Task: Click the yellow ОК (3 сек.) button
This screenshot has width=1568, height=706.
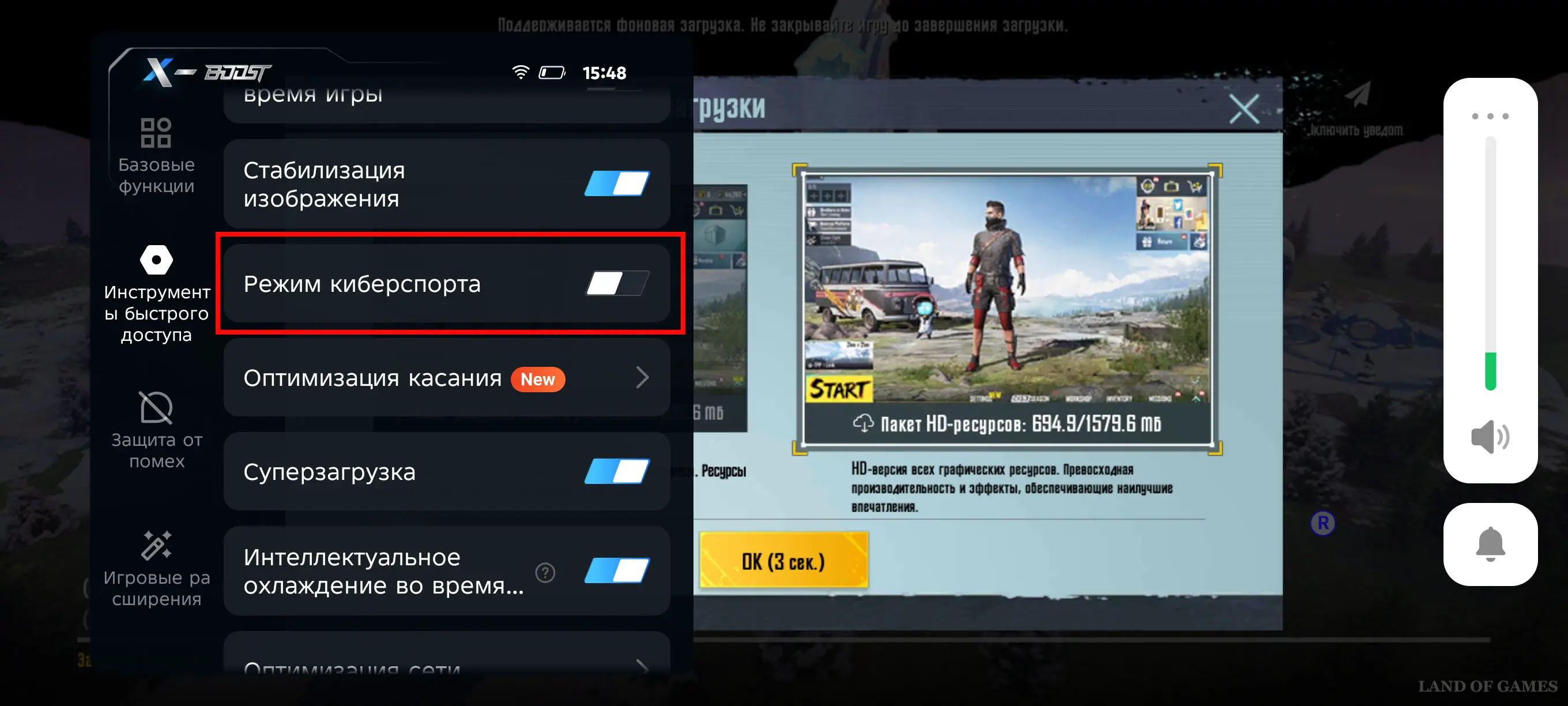Action: pyautogui.click(x=784, y=561)
